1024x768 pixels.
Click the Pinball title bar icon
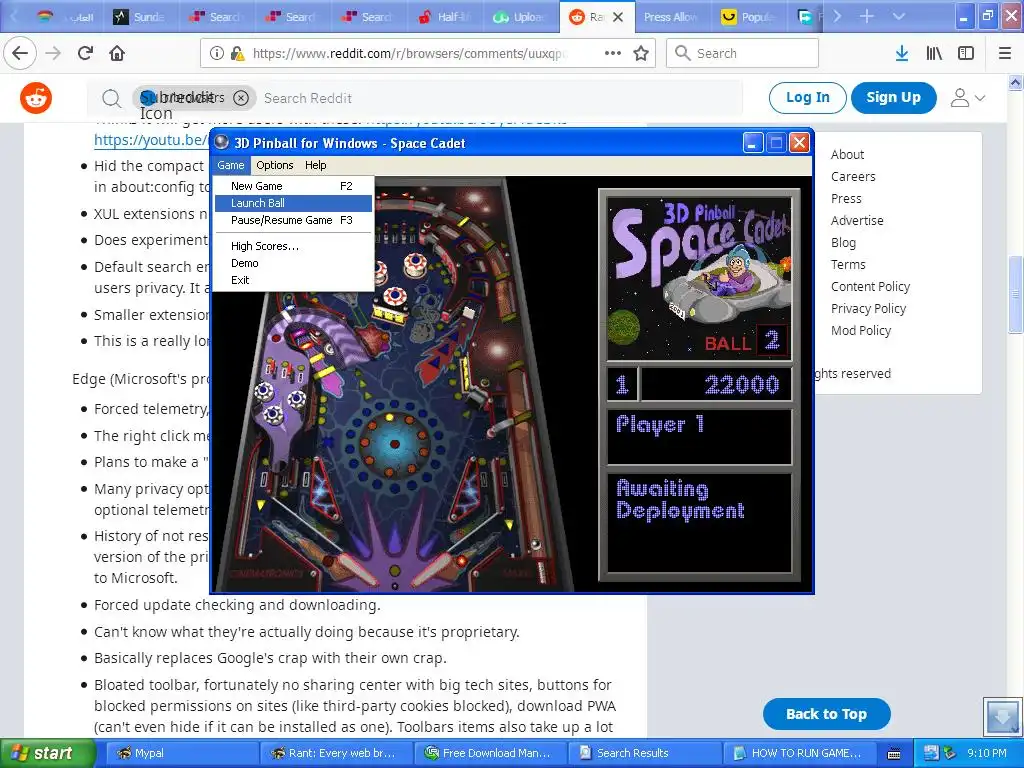222,142
